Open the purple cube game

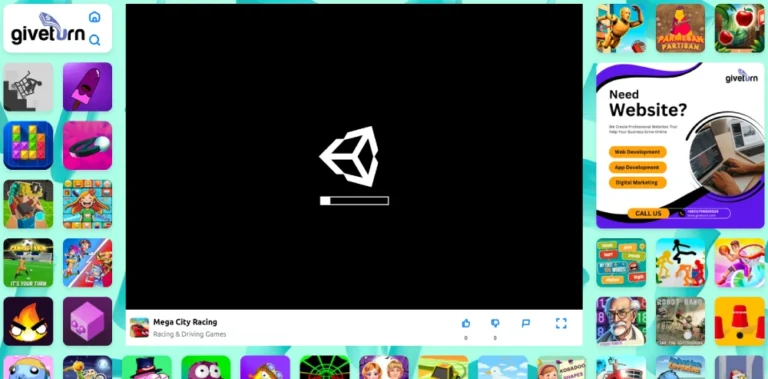pos(87,321)
